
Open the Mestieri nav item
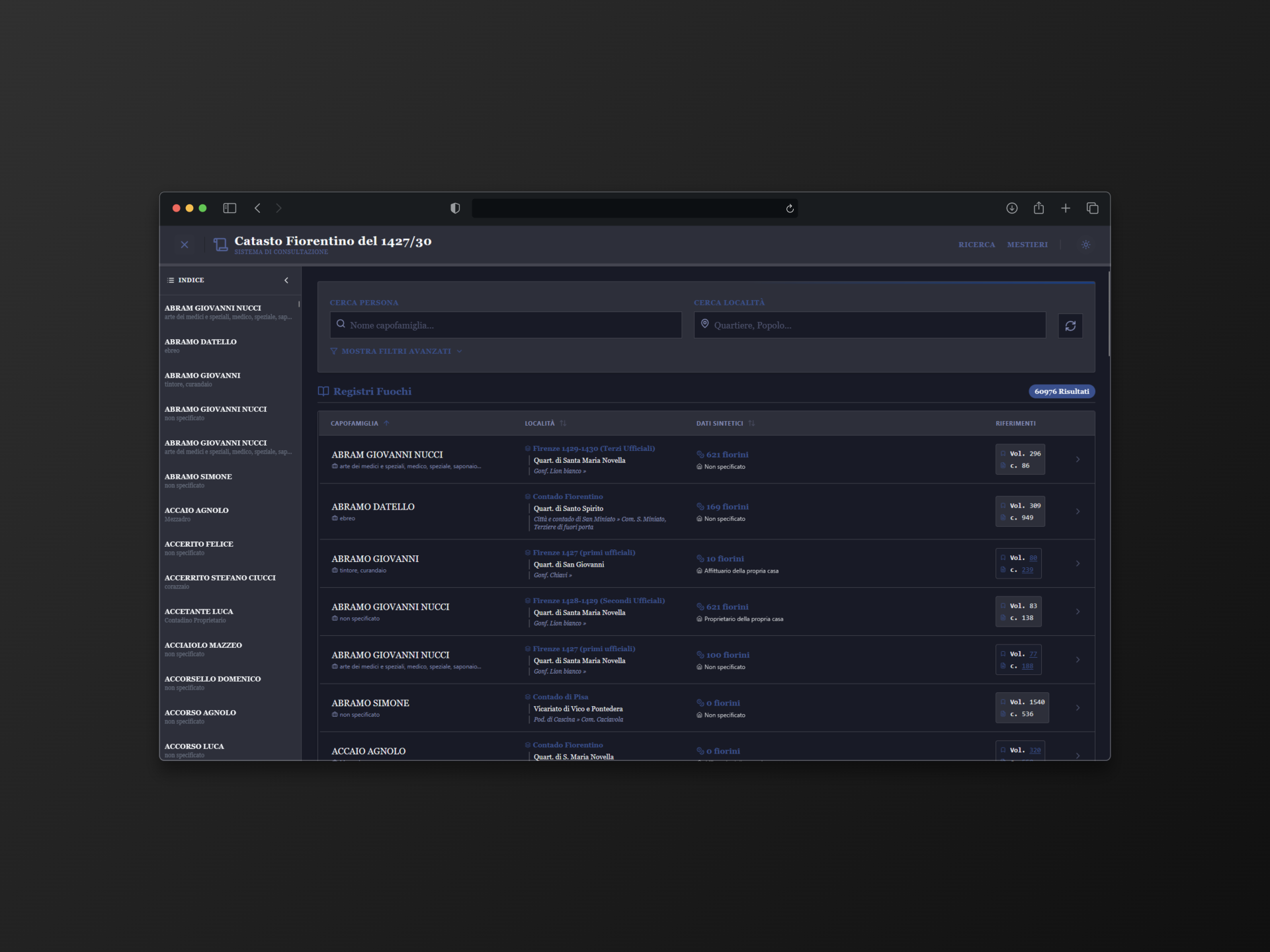click(x=1027, y=245)
